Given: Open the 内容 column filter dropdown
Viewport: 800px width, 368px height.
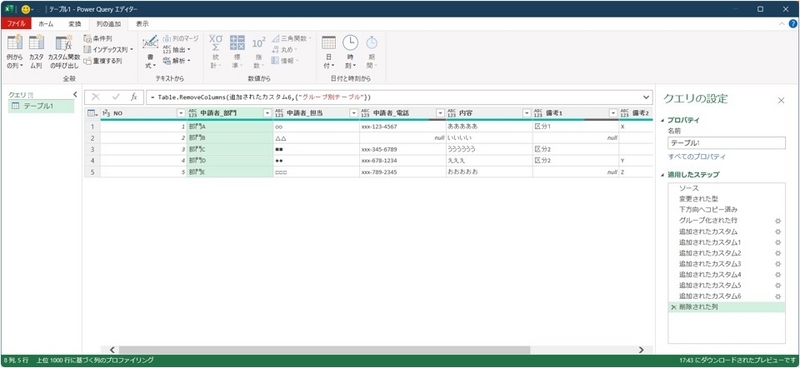Looking at the screenshot, I should 527,113.
